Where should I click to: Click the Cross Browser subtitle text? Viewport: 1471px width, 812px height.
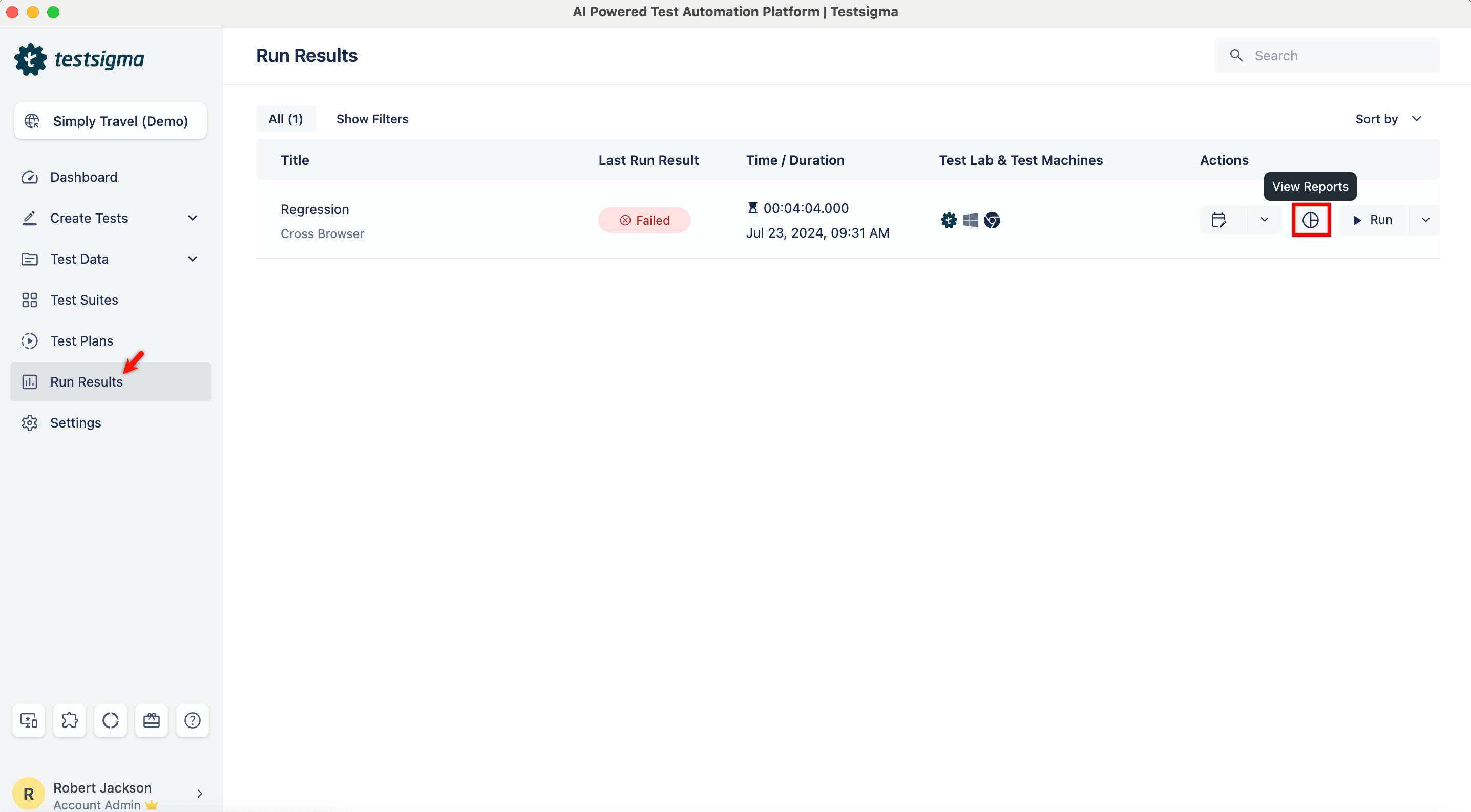322,234
